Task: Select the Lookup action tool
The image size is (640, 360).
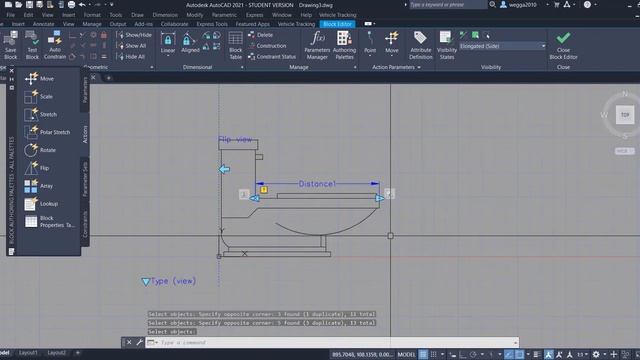Action: tap(41, 204)
